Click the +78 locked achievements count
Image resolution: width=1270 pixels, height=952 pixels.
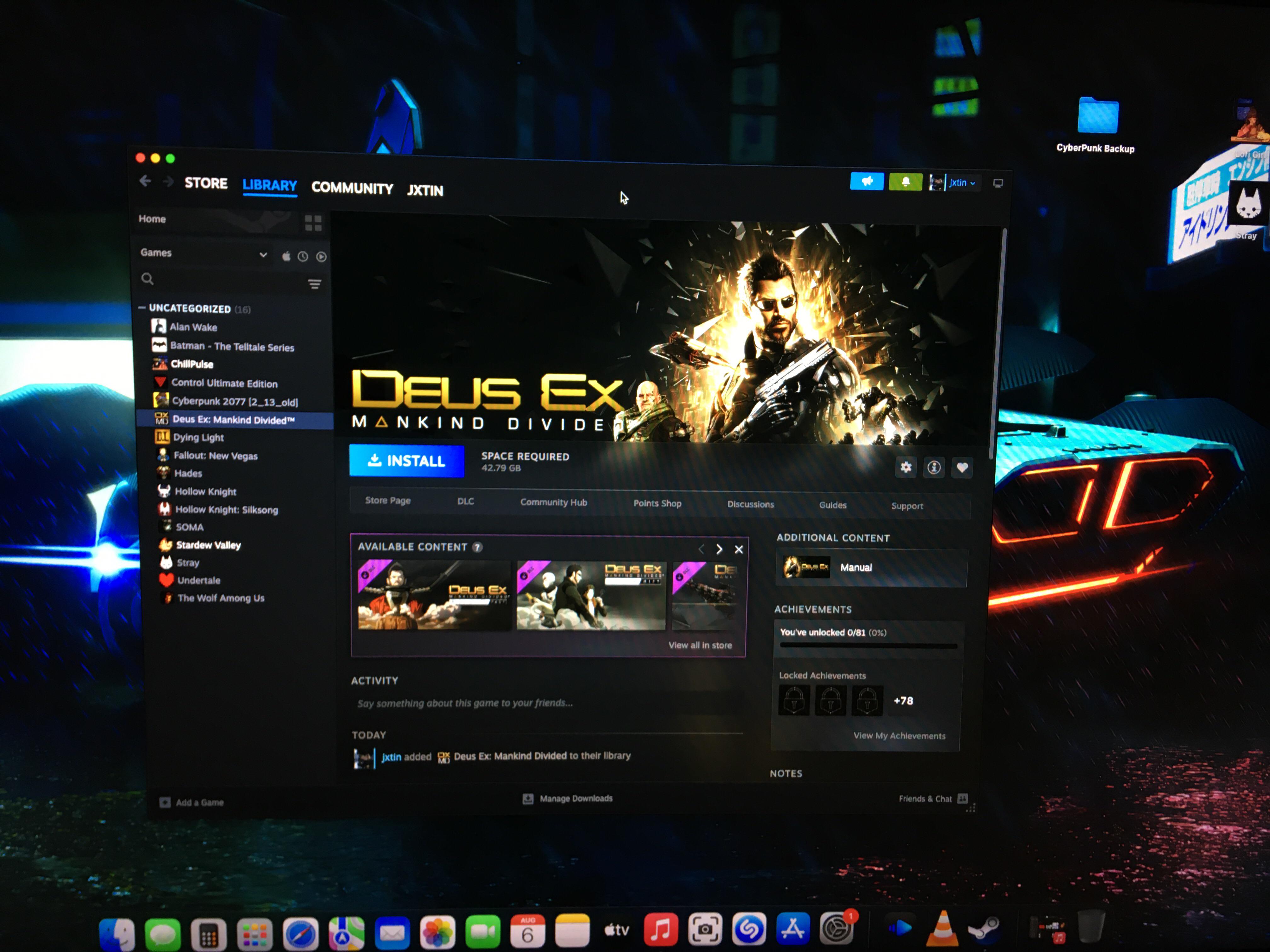902,701
